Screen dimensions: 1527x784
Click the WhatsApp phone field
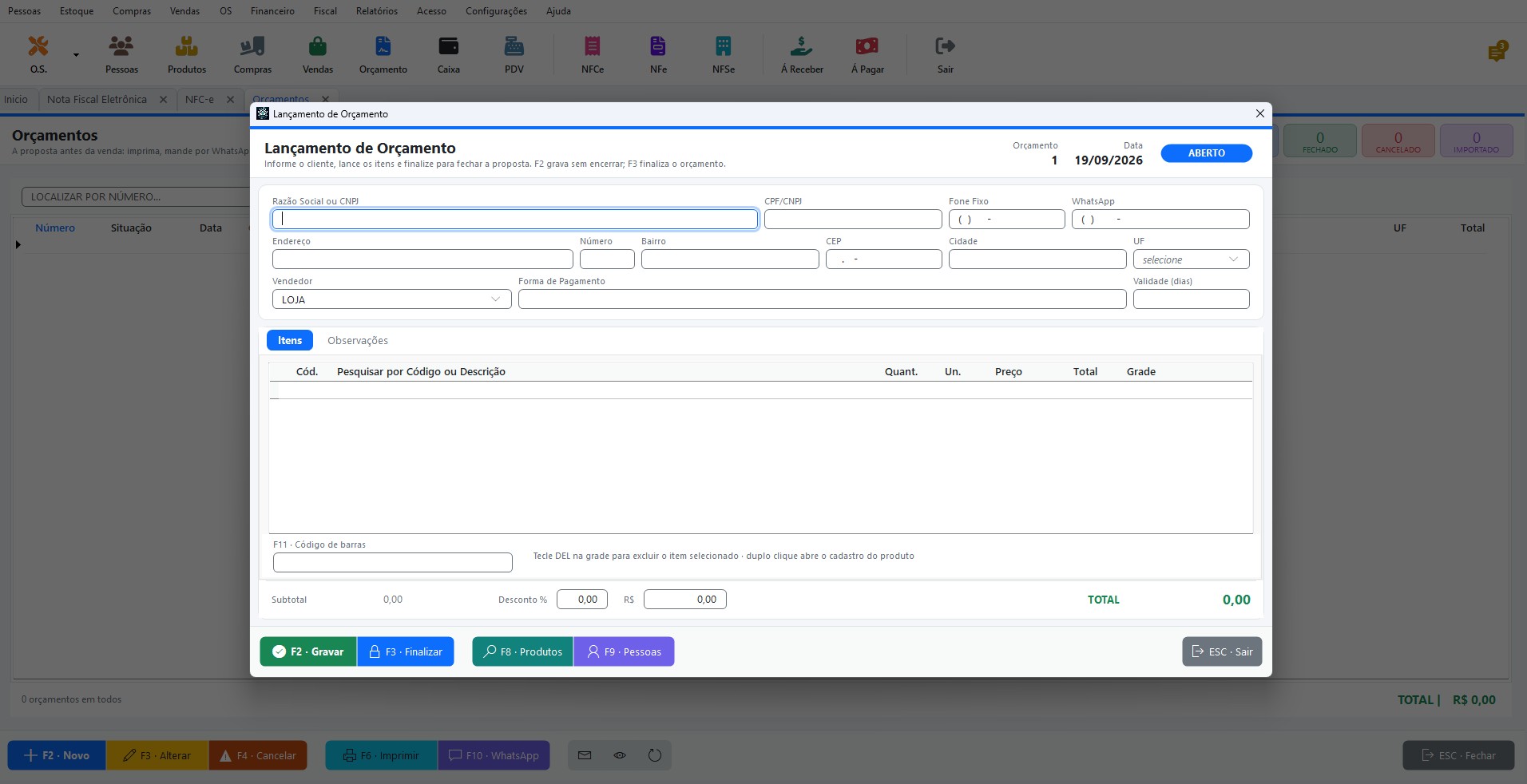(1160, 220)
